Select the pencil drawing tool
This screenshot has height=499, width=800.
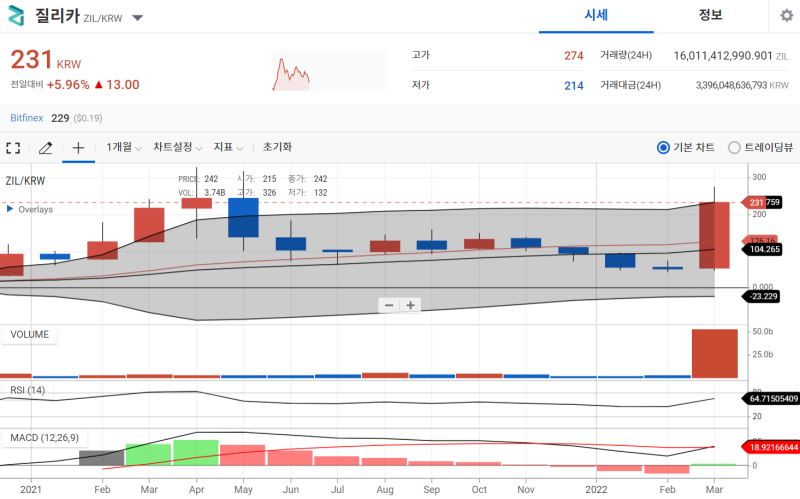[x=45, y=148]
